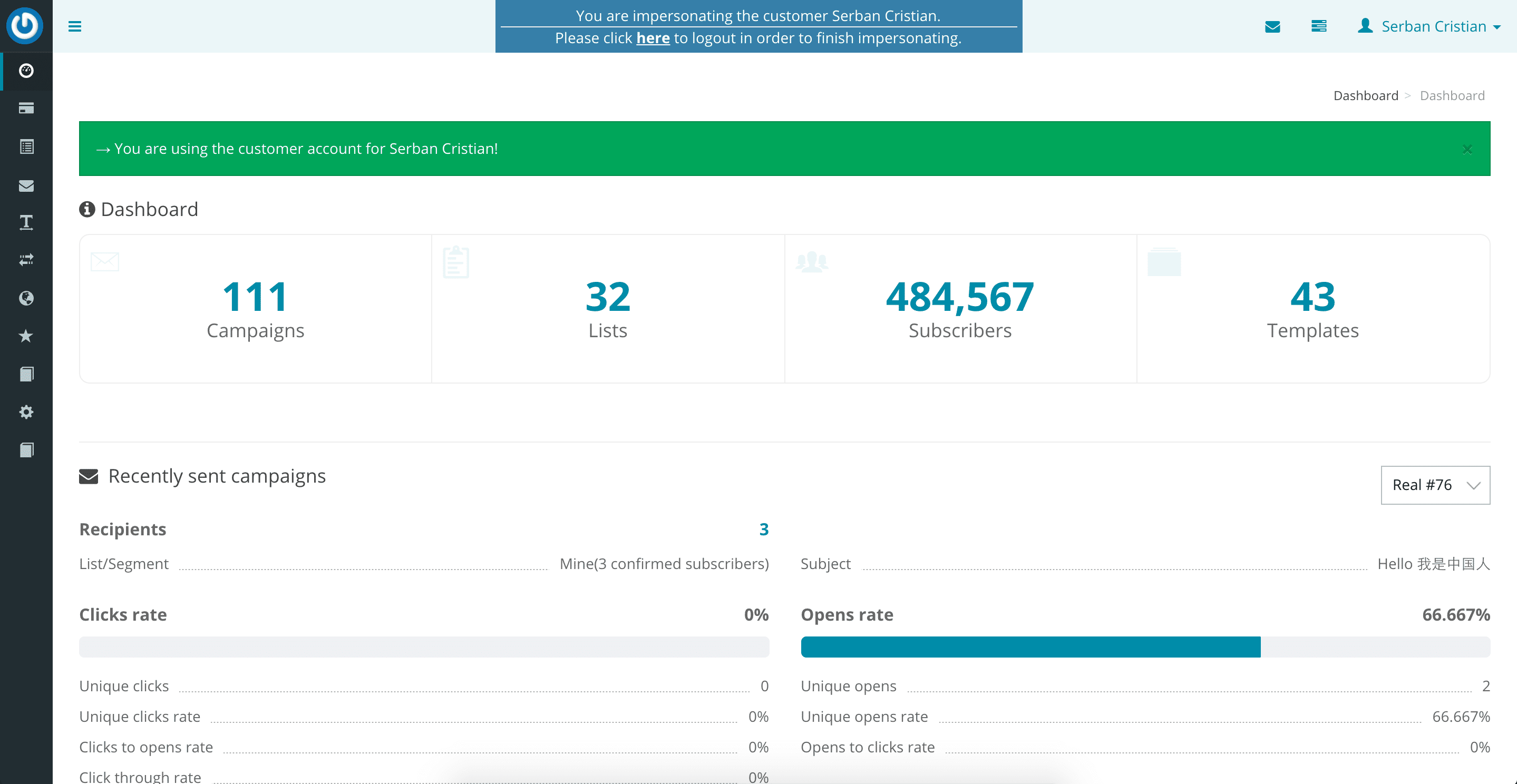Open the lists sidebar icon

pos(26,146)
